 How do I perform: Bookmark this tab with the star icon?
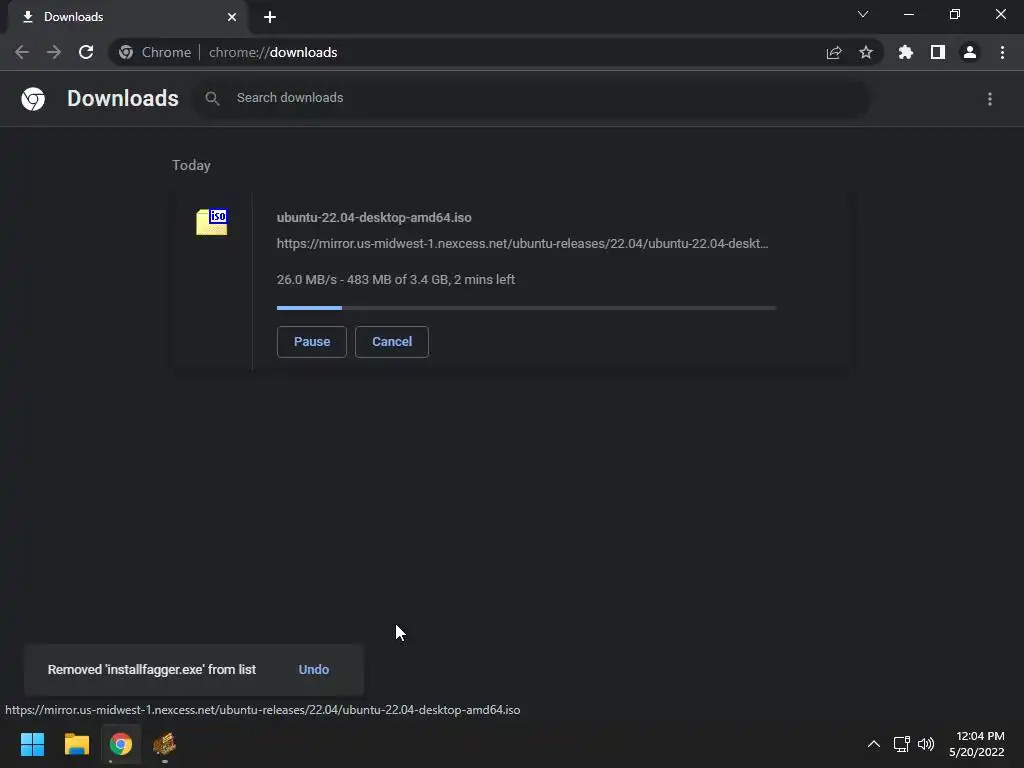tap(866, 52)
